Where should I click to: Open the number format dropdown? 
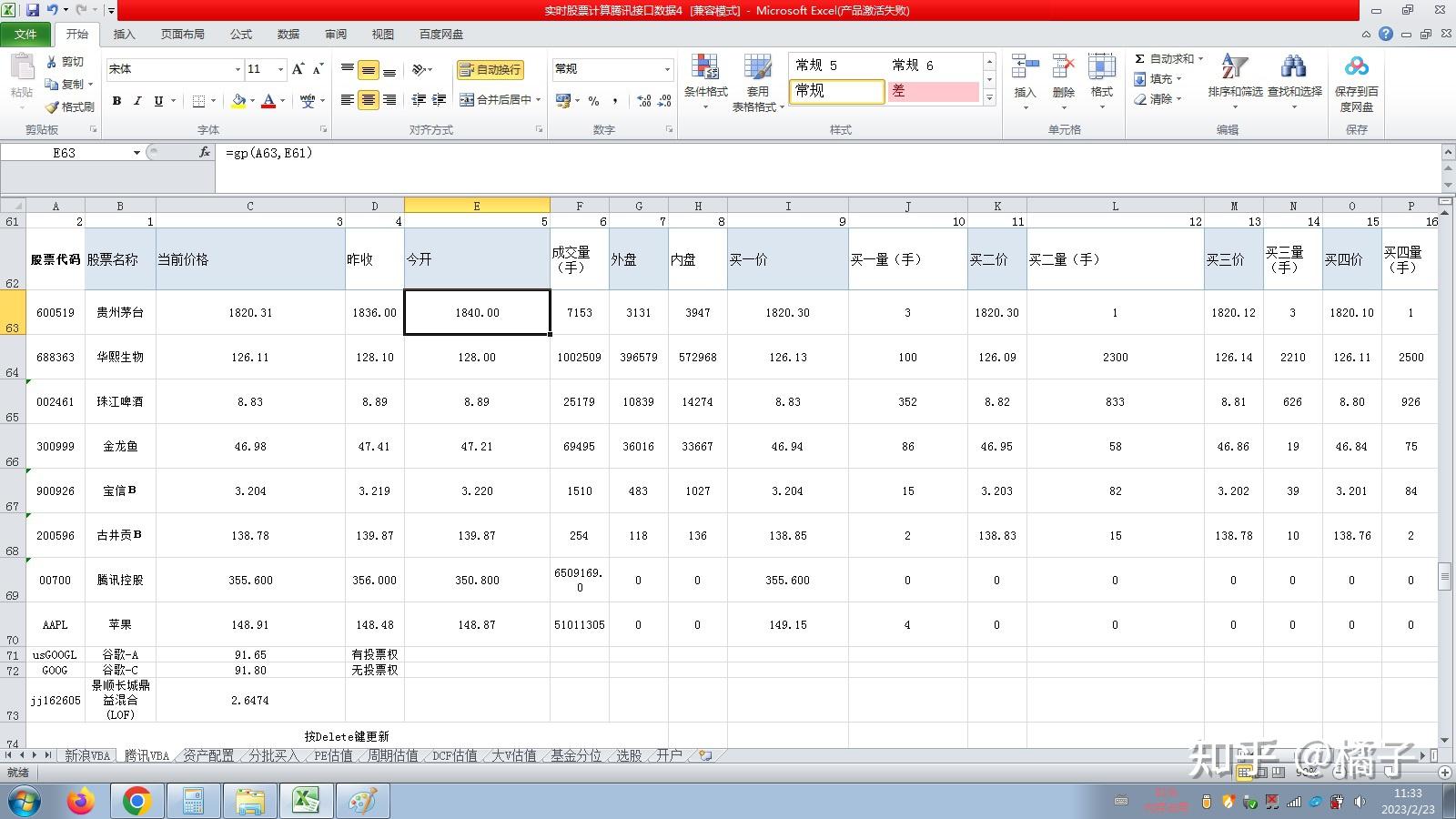[x=667, y=69]
